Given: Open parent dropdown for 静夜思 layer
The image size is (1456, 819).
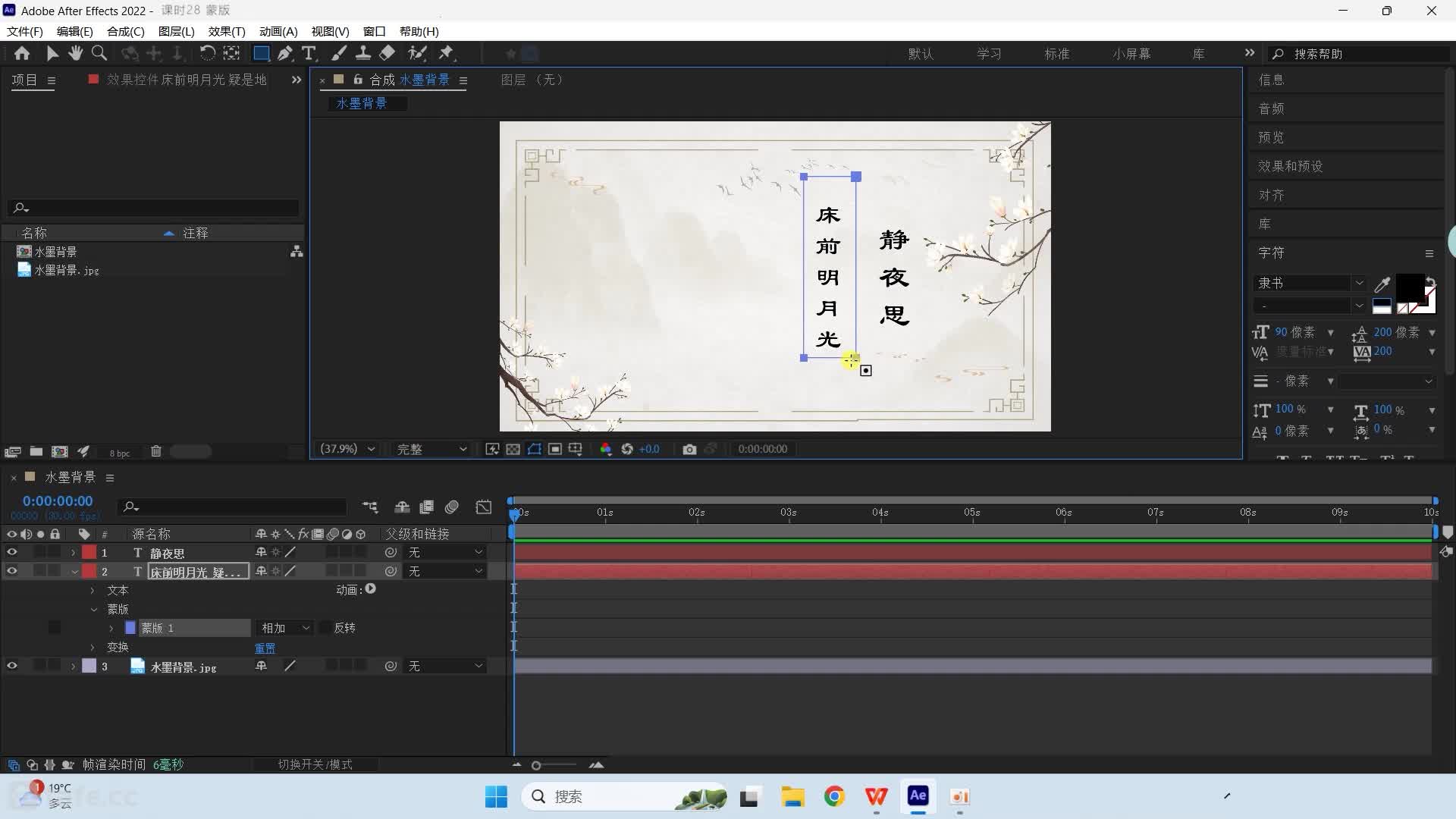Looking at the screenshot, I should point(445,552).
